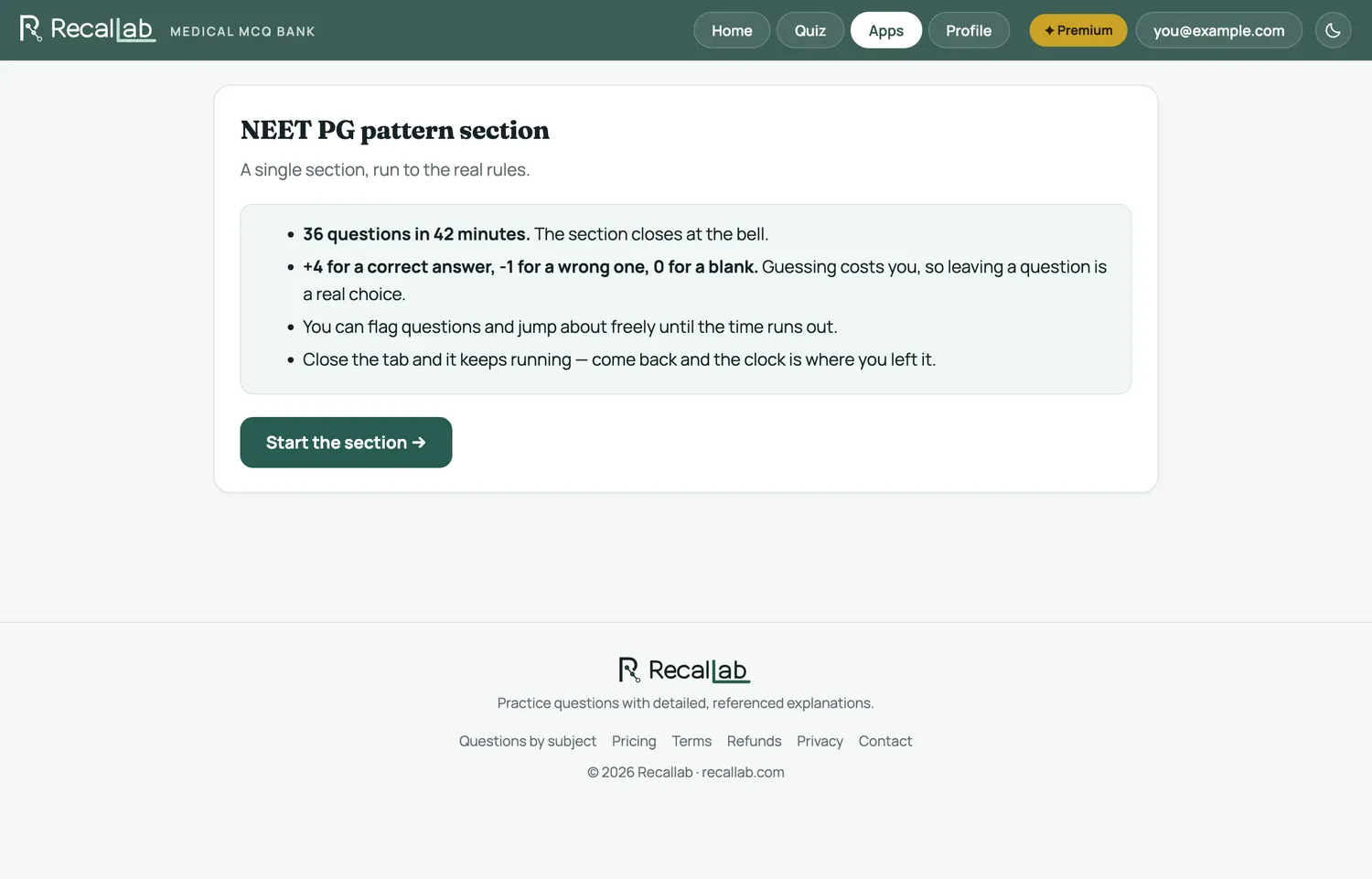Click the "NEET PG pattern section" heading
The image size is (1372, 879).
(395, 131)
